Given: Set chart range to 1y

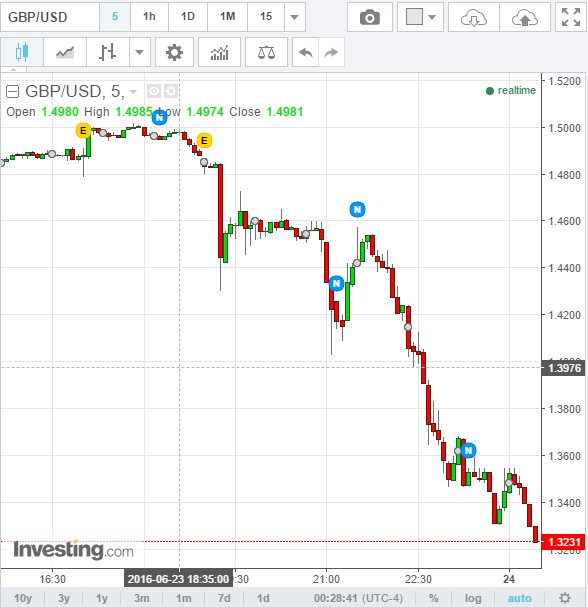Looking at the screenshot, I should (x=102, y=598).
